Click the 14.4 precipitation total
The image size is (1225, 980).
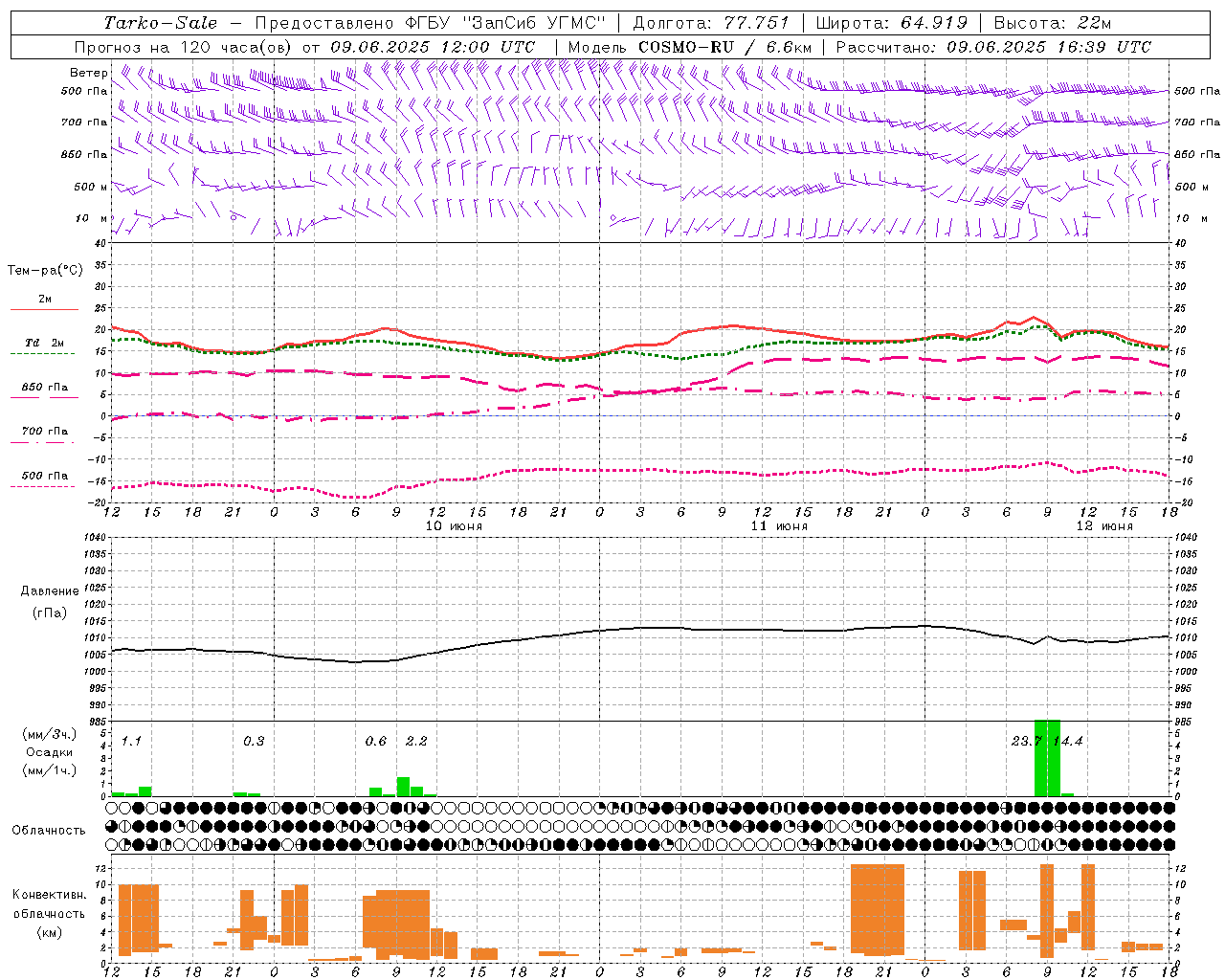(x=1068, y=741)
